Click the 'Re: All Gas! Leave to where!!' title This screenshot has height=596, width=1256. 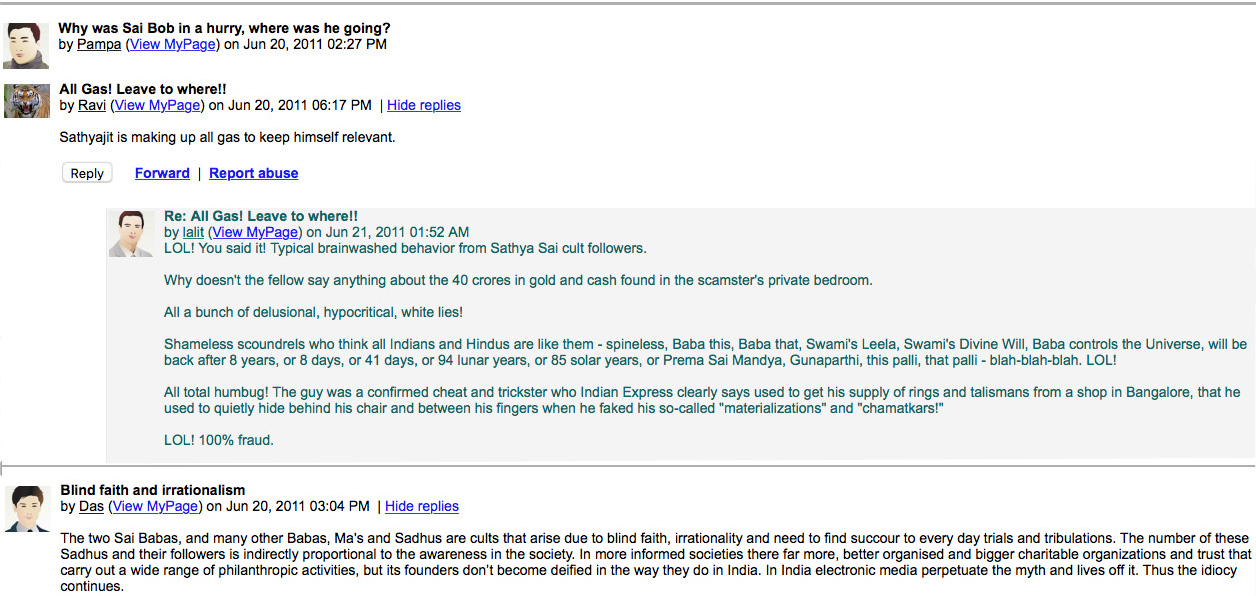point(261,216)
